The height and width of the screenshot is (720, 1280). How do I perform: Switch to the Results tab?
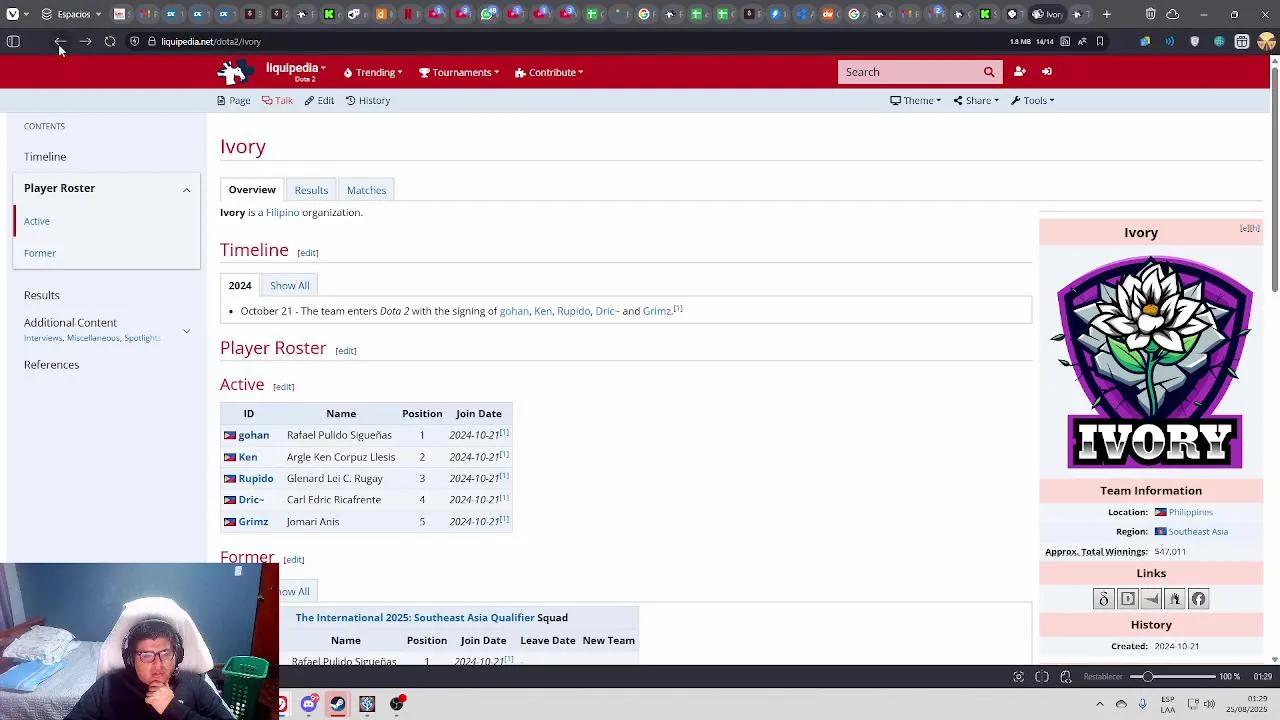311,190
